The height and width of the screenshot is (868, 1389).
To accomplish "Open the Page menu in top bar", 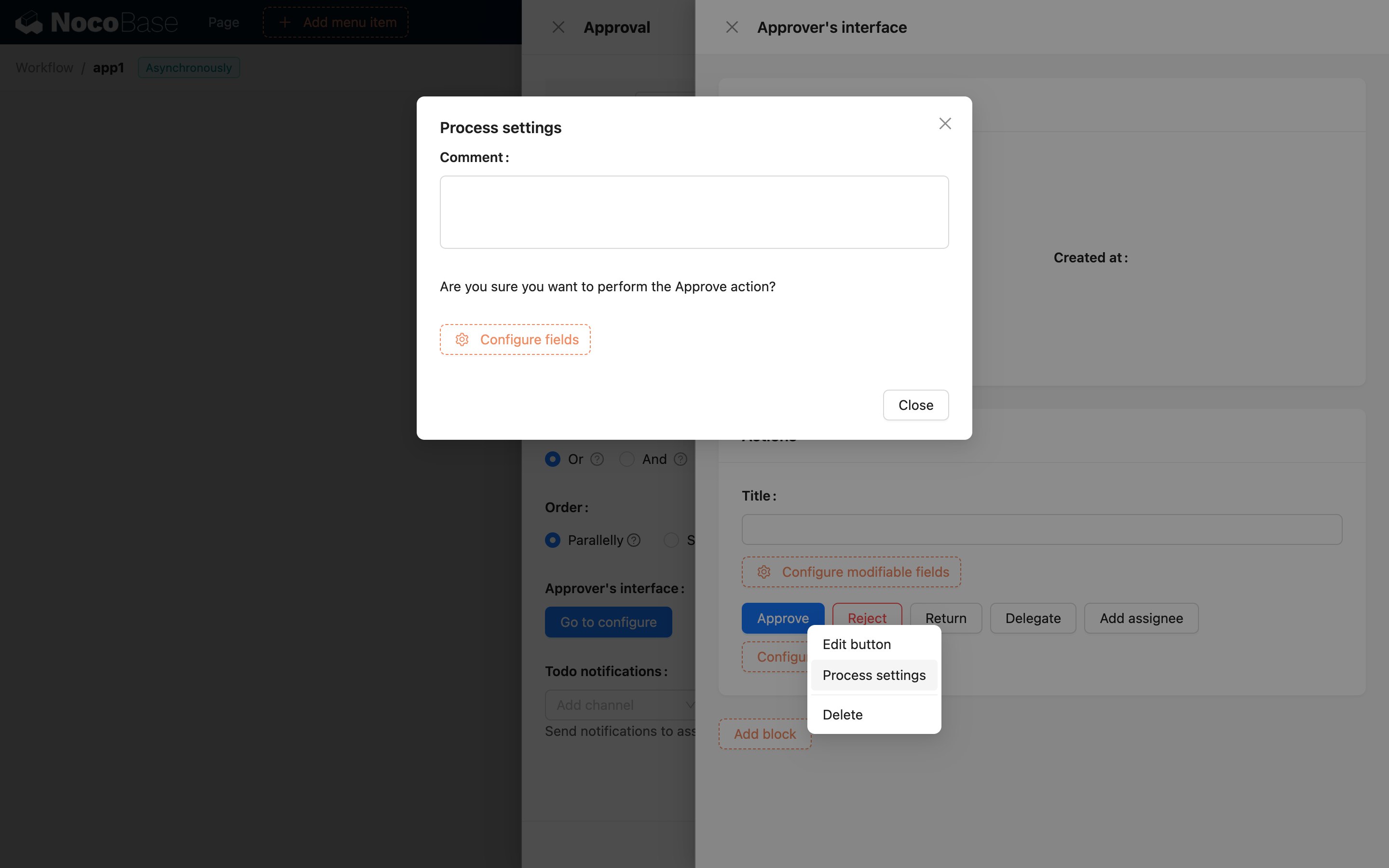I will (223, 22).
